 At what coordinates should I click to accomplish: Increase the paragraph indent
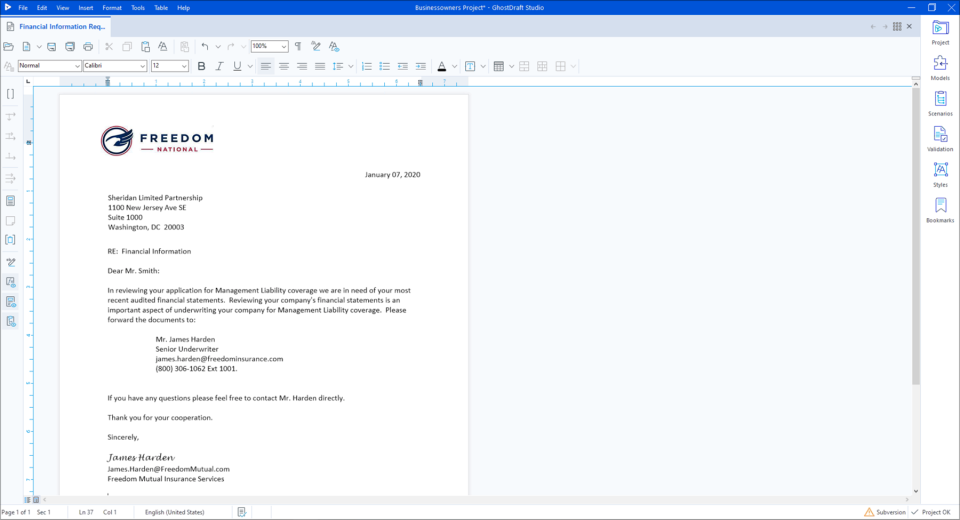(421, 66)
